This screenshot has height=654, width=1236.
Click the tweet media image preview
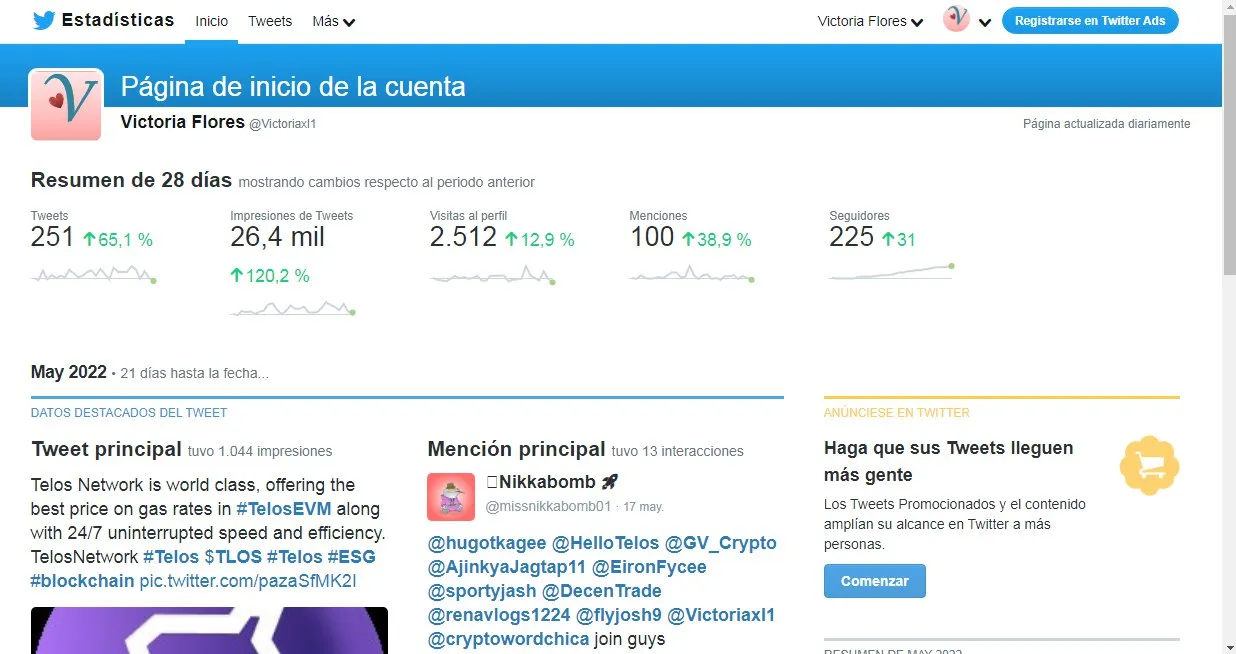209,630
